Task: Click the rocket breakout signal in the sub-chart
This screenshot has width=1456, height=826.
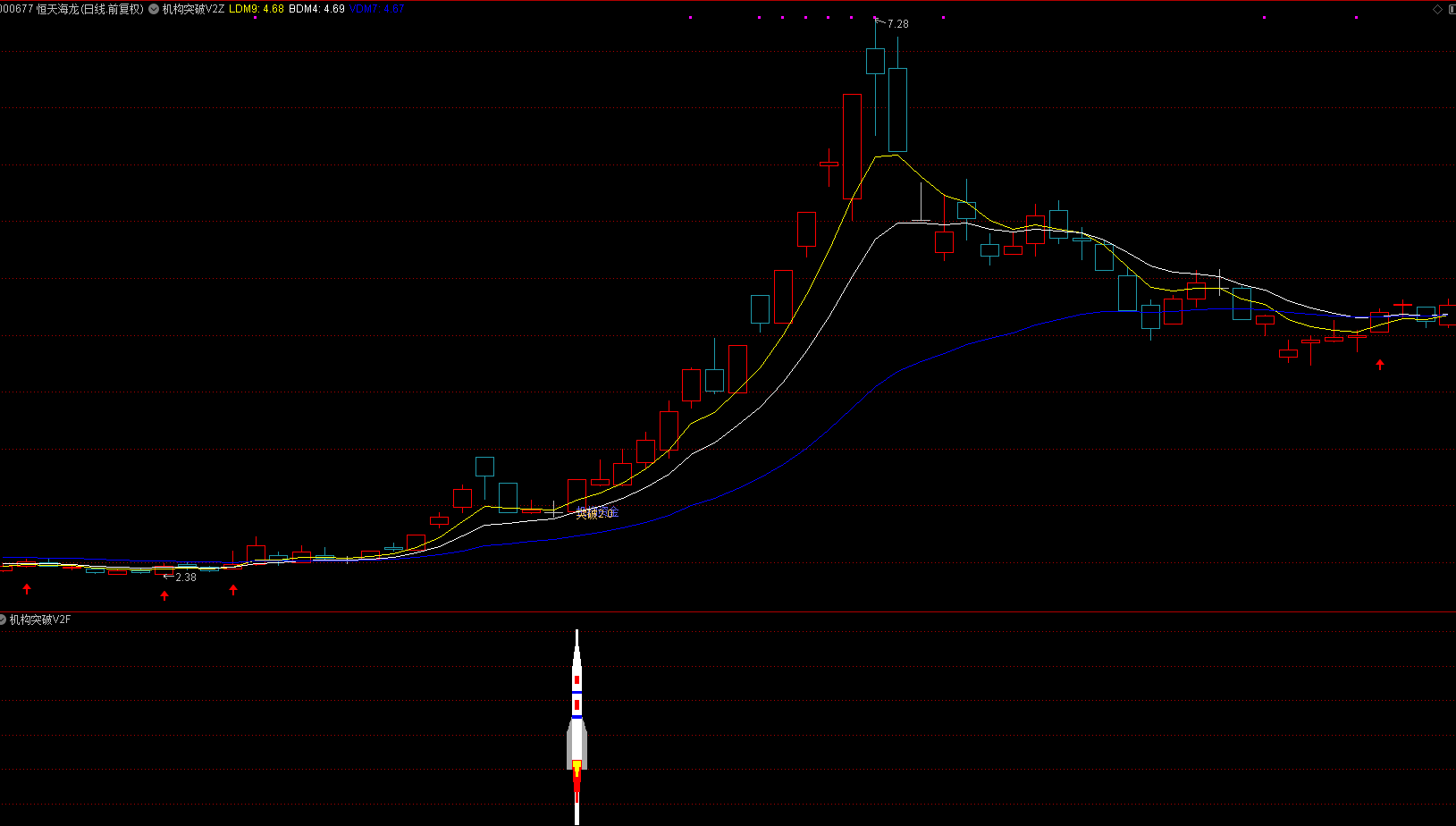Action: pos(577,726)
